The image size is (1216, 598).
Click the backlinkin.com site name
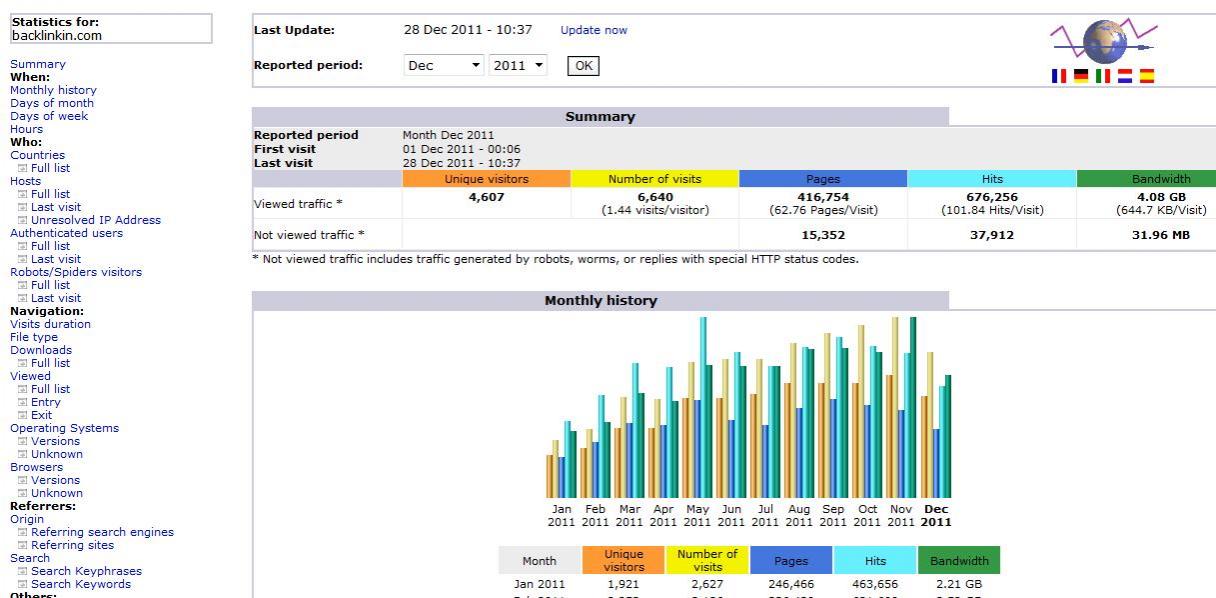click(57, 35)
